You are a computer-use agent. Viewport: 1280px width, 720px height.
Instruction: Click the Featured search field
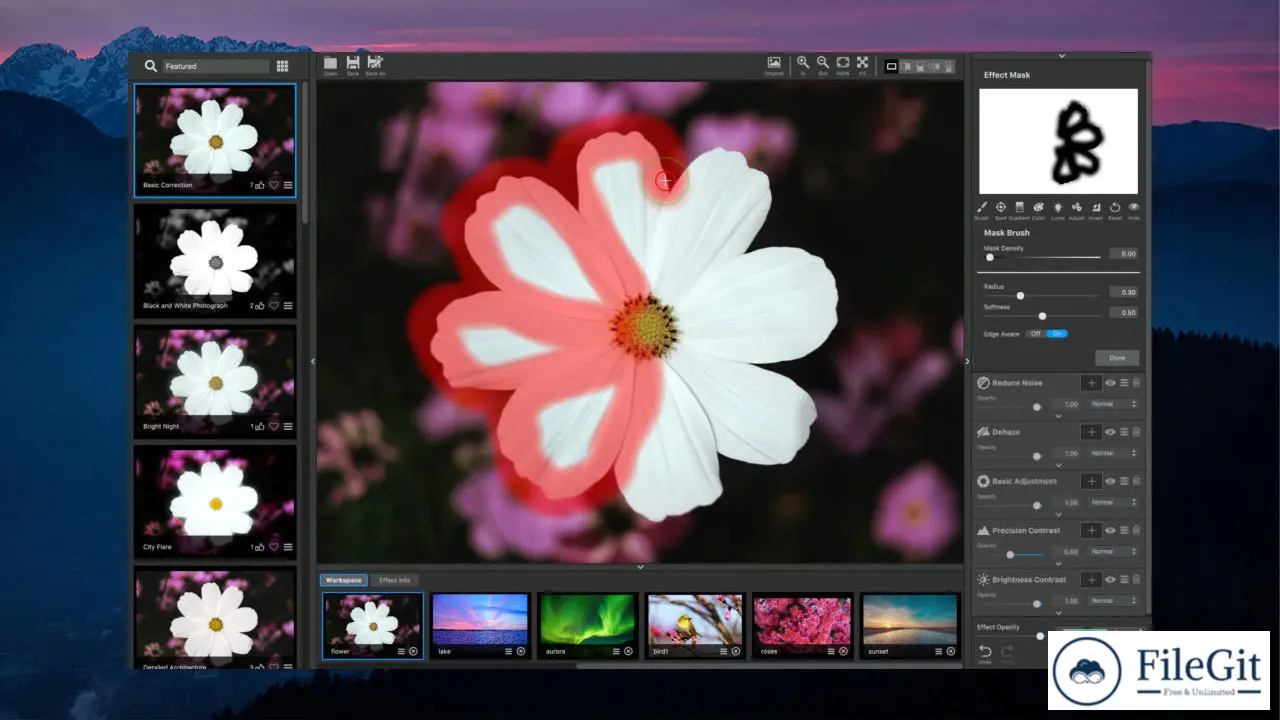[x=216, y=66]
